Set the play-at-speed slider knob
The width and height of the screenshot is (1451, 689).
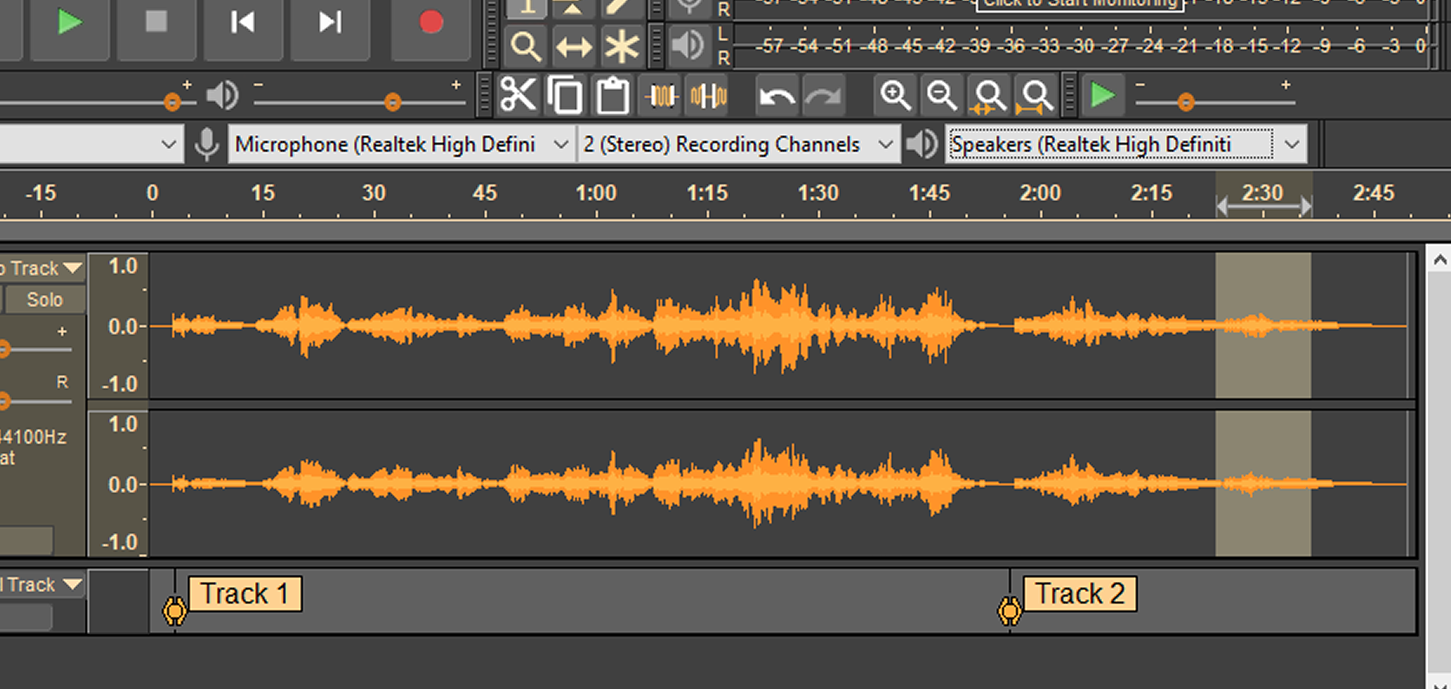point(1186,102)
